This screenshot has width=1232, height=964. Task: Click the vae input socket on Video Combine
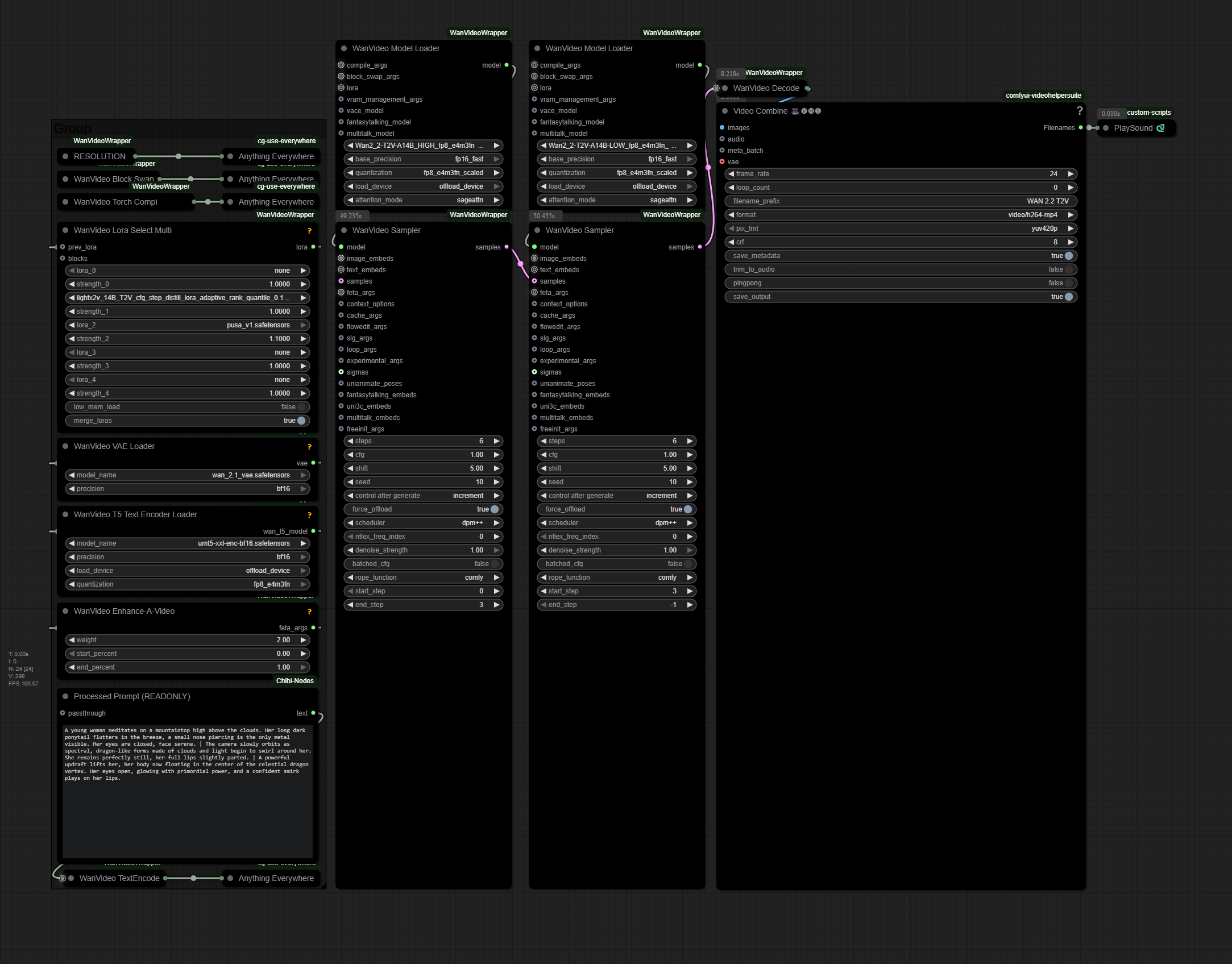[722, 162]
